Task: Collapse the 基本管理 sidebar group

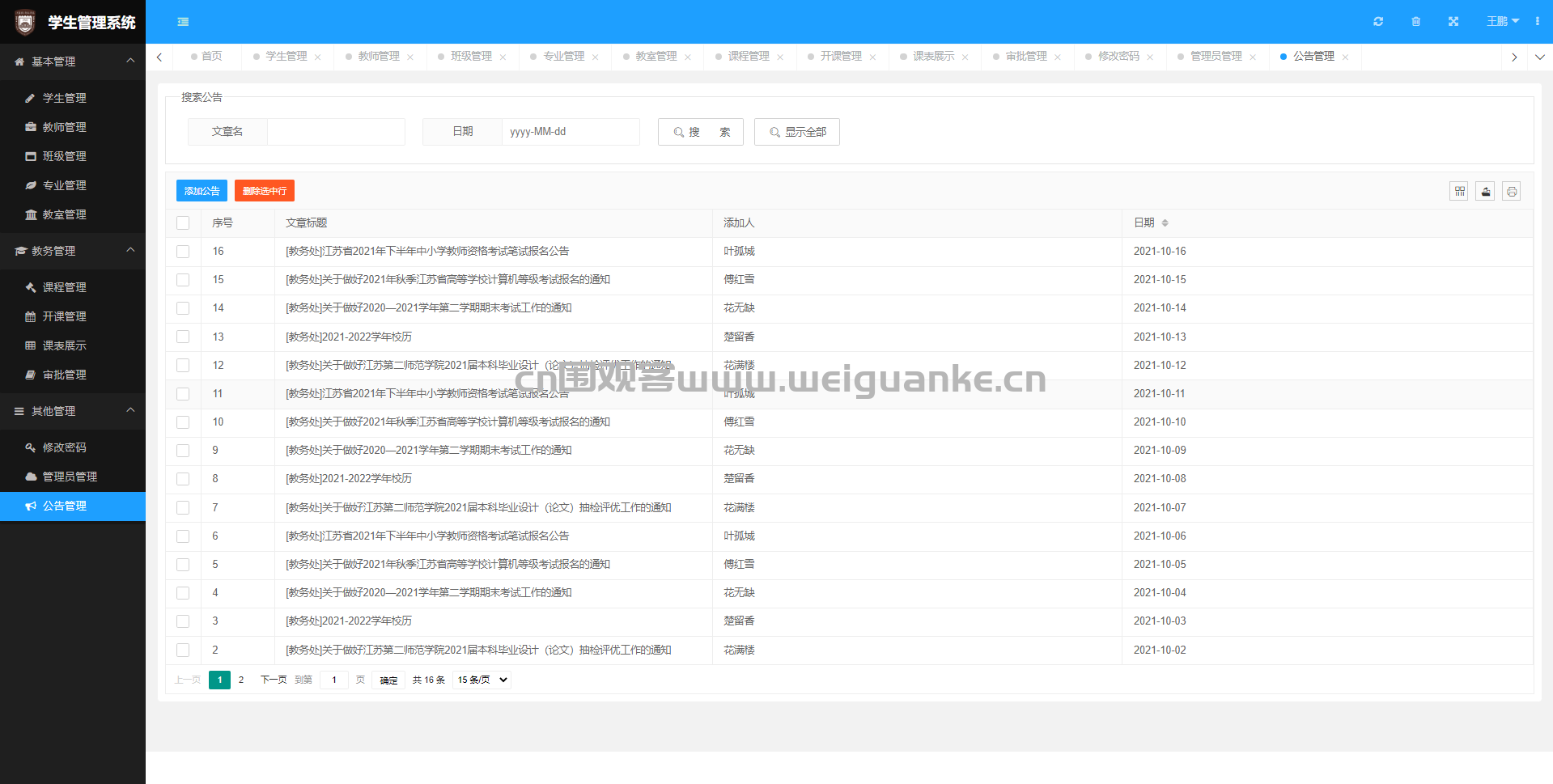Action: [x=73, y=61]
